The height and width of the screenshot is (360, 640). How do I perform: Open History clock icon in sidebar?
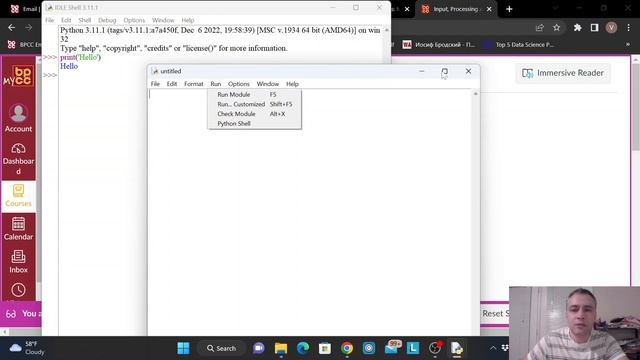tap(18, 290)
